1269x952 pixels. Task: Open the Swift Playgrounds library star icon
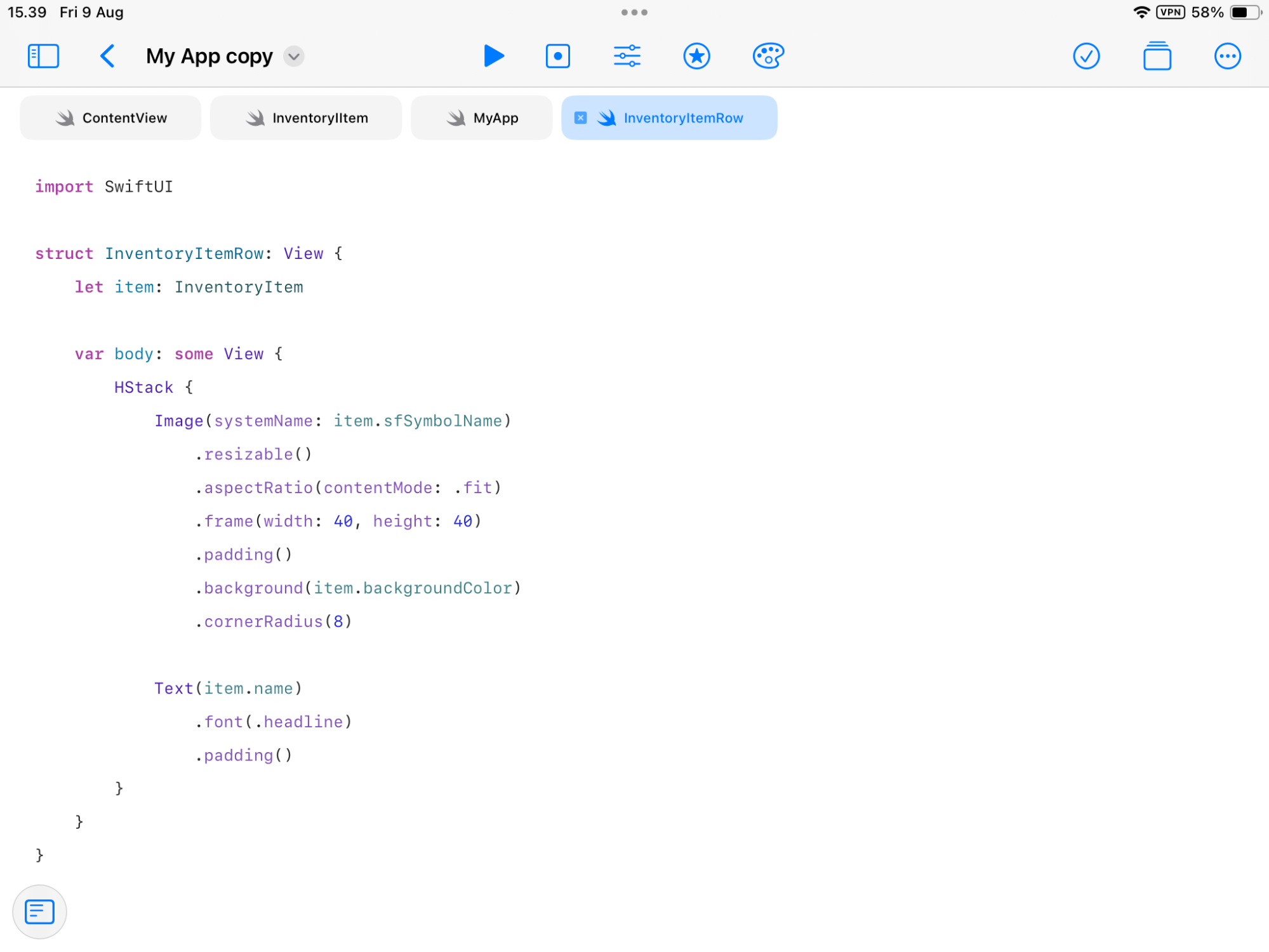click(696, 56)
